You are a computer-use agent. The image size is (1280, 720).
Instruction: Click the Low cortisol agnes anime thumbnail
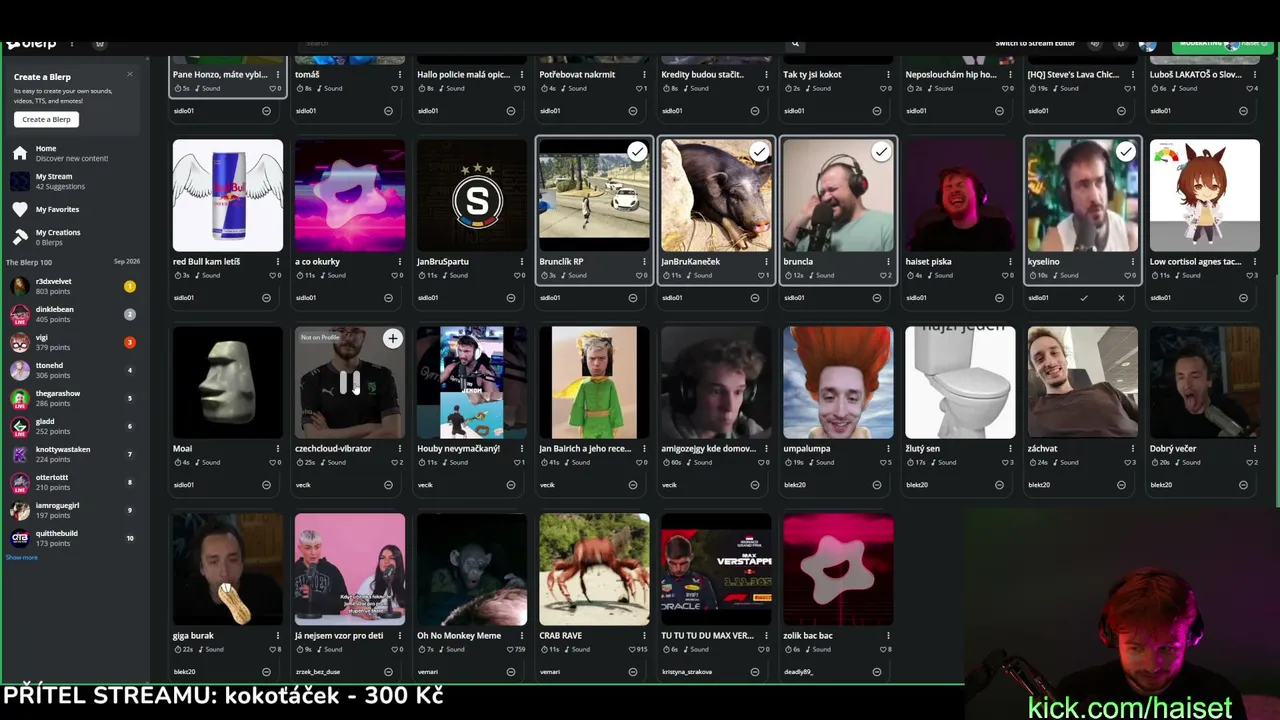[1204, 195]
